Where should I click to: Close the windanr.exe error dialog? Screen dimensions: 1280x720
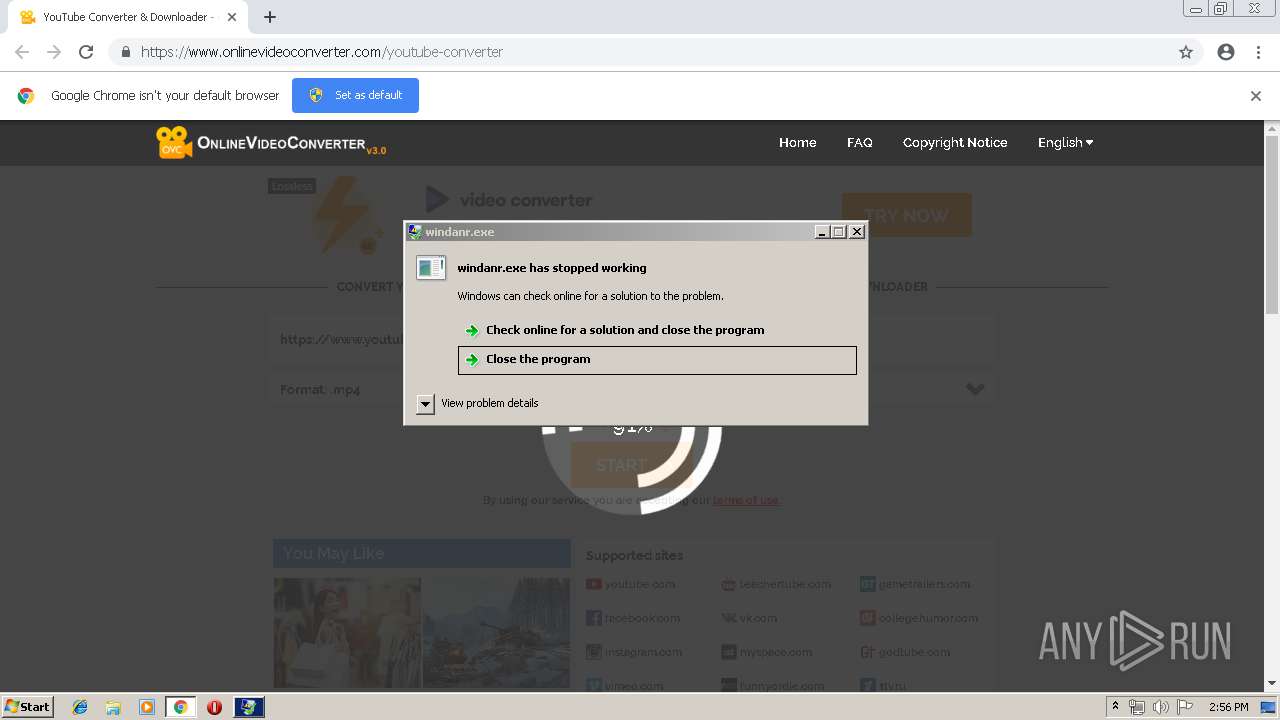(x=856, y=232)
